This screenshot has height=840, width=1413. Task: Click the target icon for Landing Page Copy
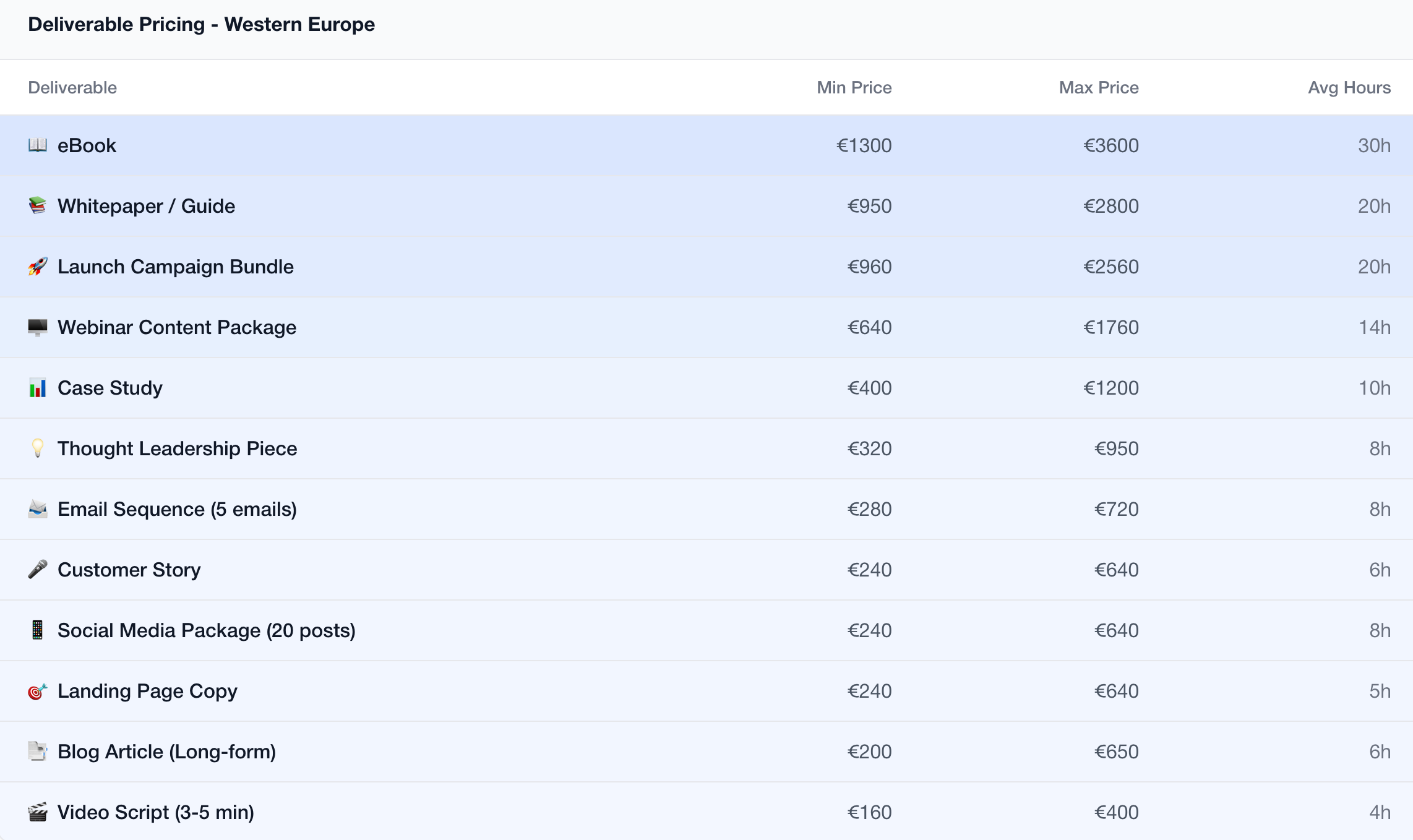38,691
